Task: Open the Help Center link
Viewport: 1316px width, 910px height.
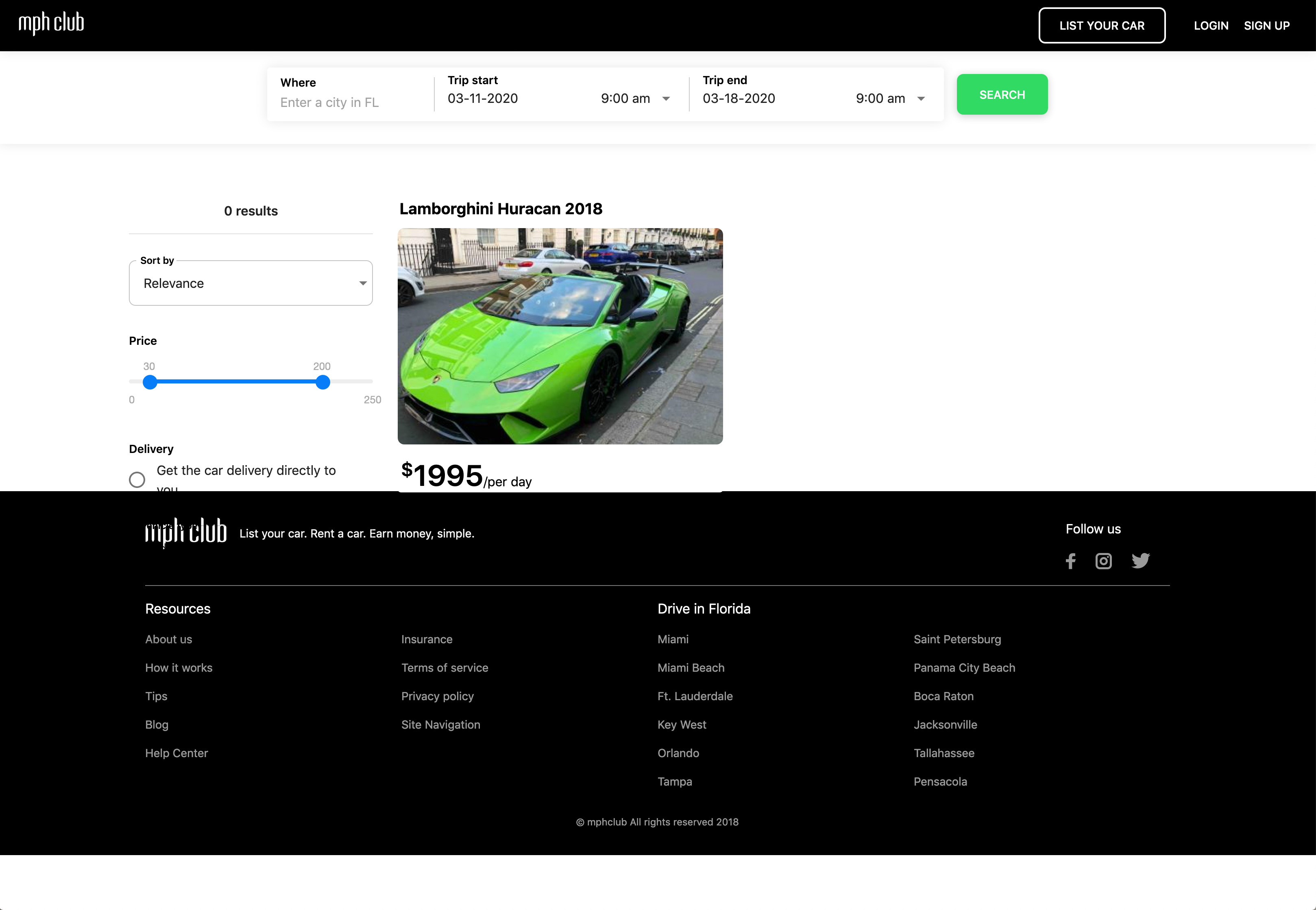Action: click(x=176, y=753)
